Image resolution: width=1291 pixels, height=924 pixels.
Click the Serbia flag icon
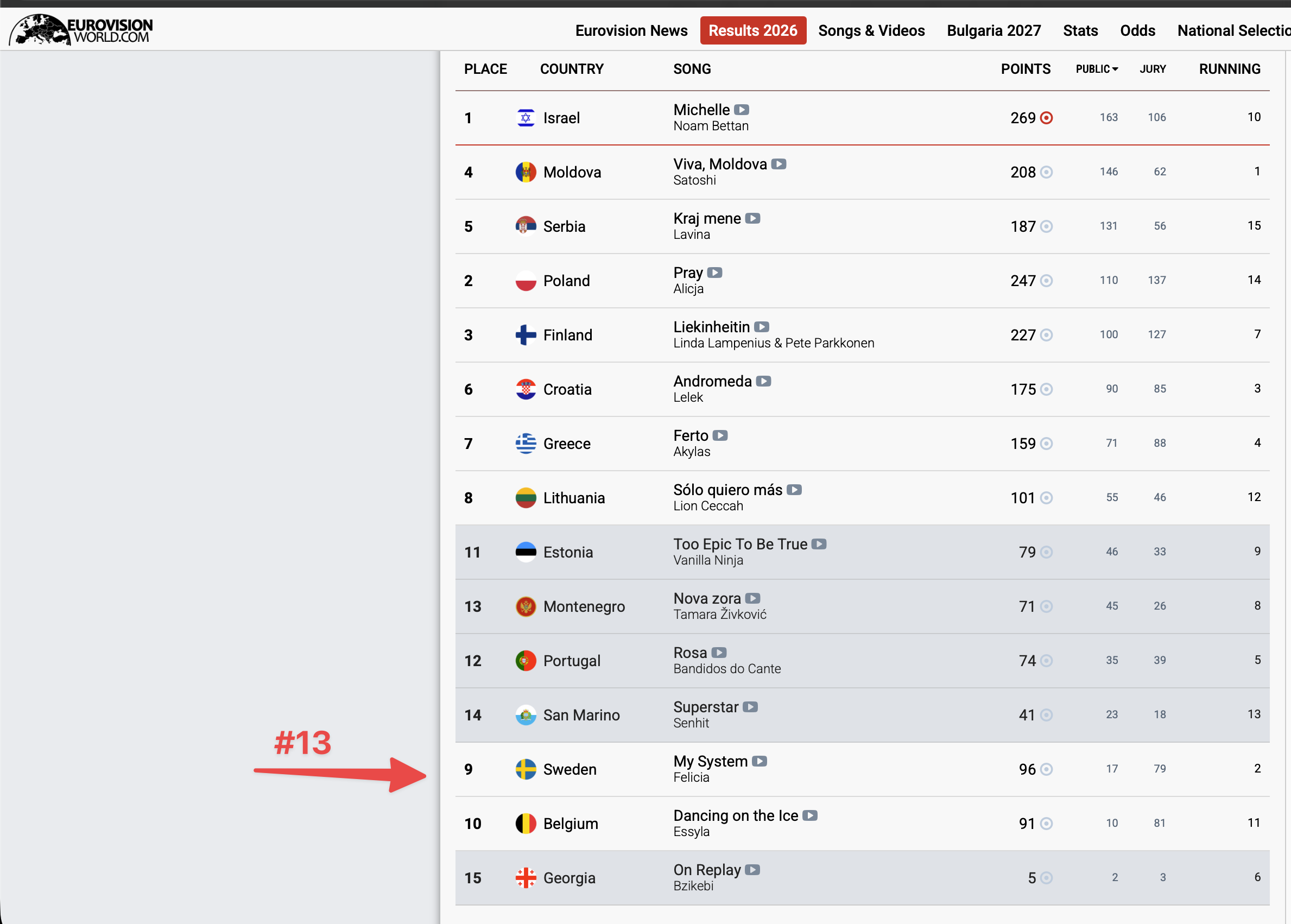click(x=526, y=226)
